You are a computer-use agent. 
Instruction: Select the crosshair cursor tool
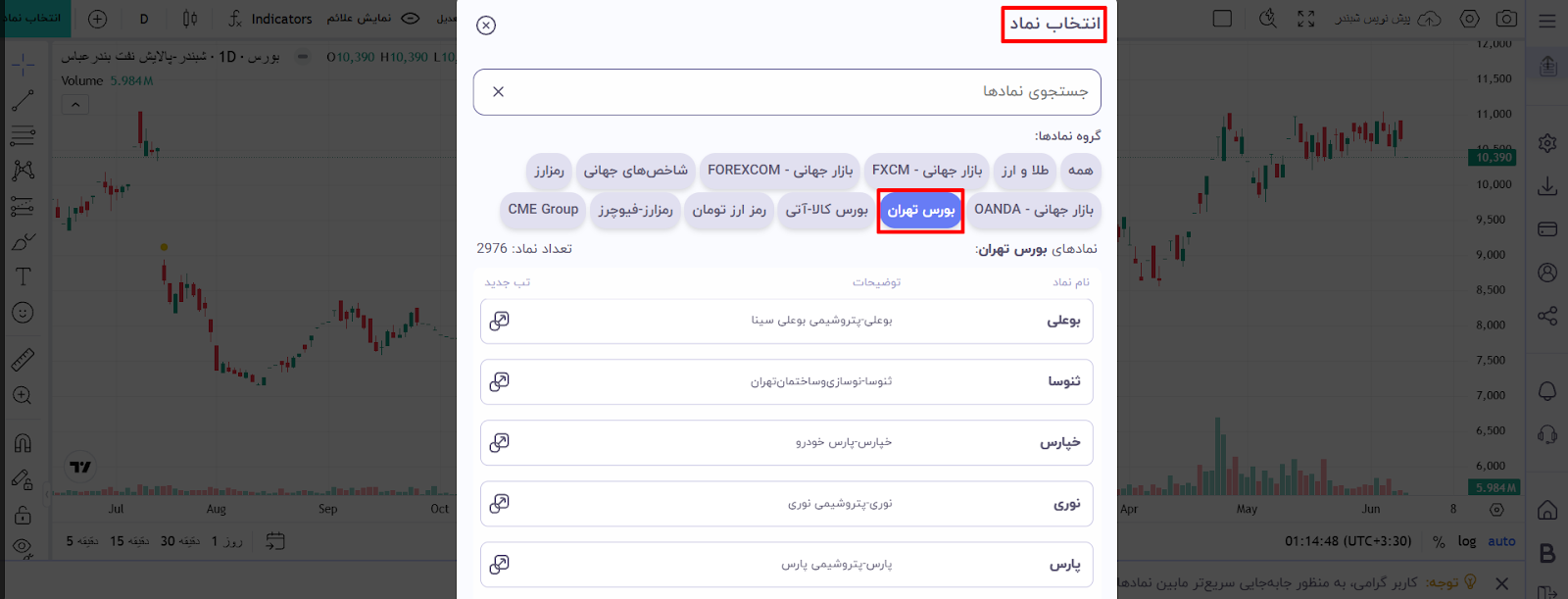pos(23,65)
